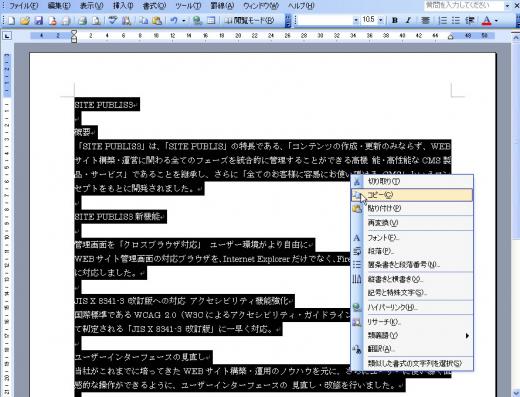Click the heading text SITE PUBLIS3 新機能
The width and height of the screenshot is (520, 397).
(118, 217)
